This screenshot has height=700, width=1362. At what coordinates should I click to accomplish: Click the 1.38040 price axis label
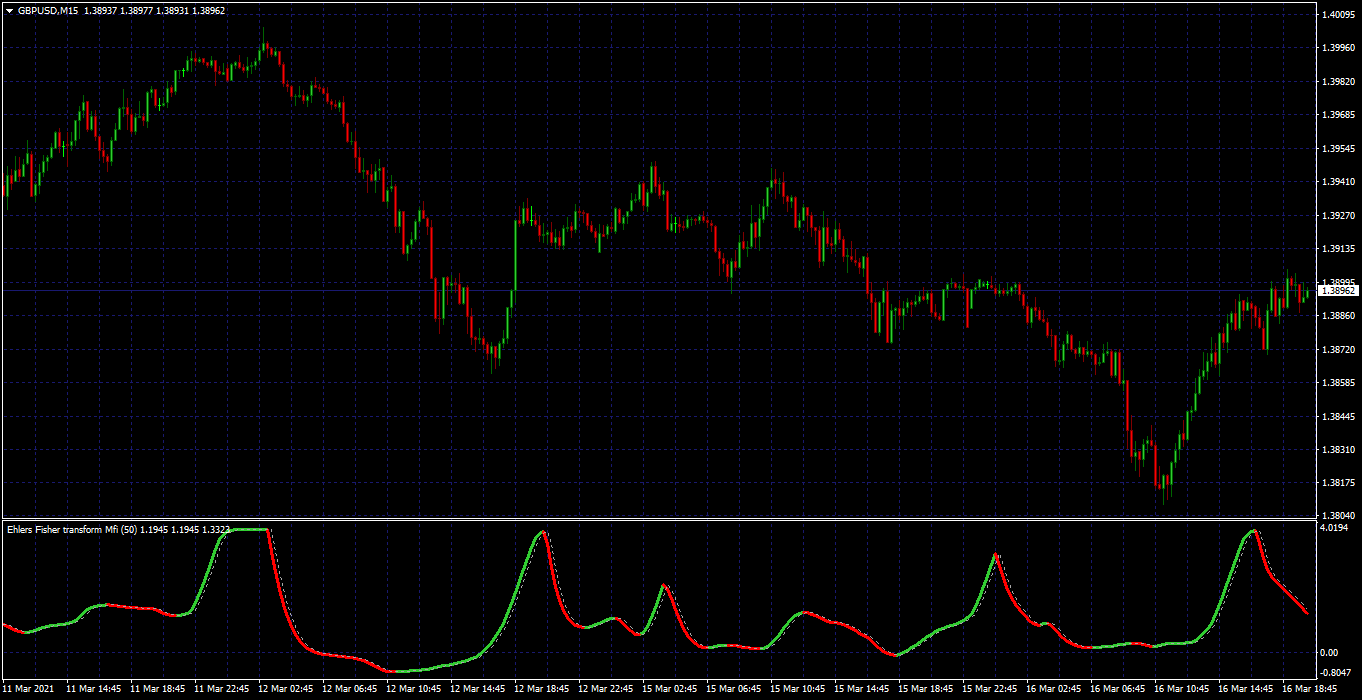[1338, 515]
